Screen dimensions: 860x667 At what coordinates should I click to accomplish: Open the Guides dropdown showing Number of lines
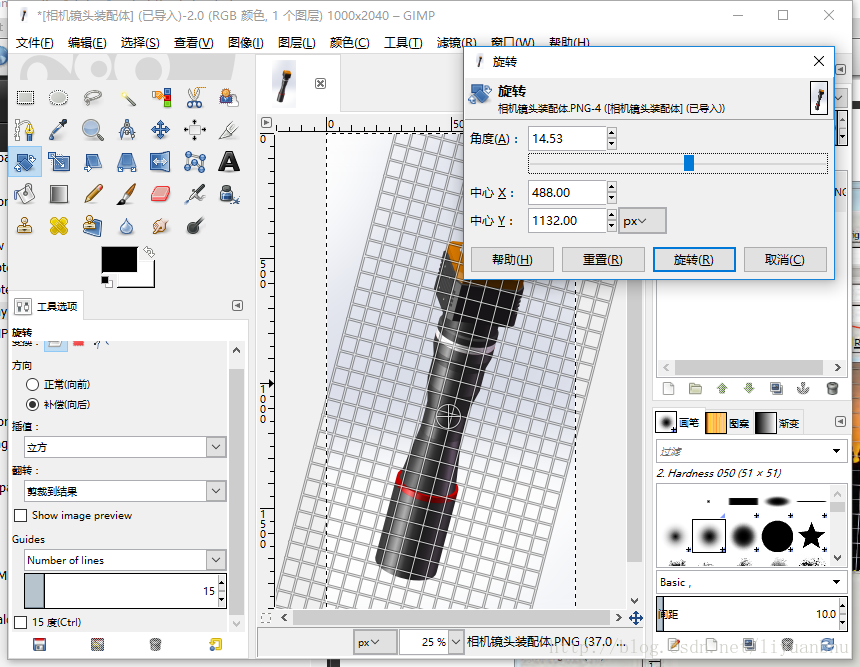click(x=125, y=560)
